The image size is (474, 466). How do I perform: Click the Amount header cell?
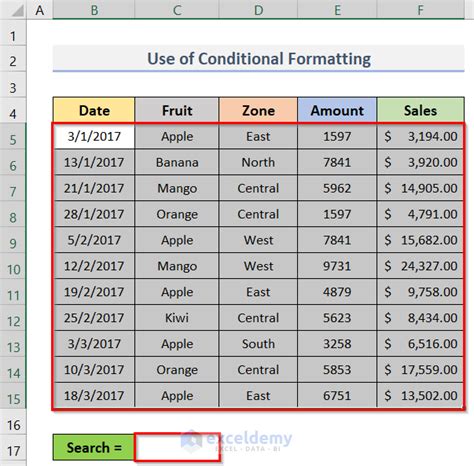[x=337, y=110]
